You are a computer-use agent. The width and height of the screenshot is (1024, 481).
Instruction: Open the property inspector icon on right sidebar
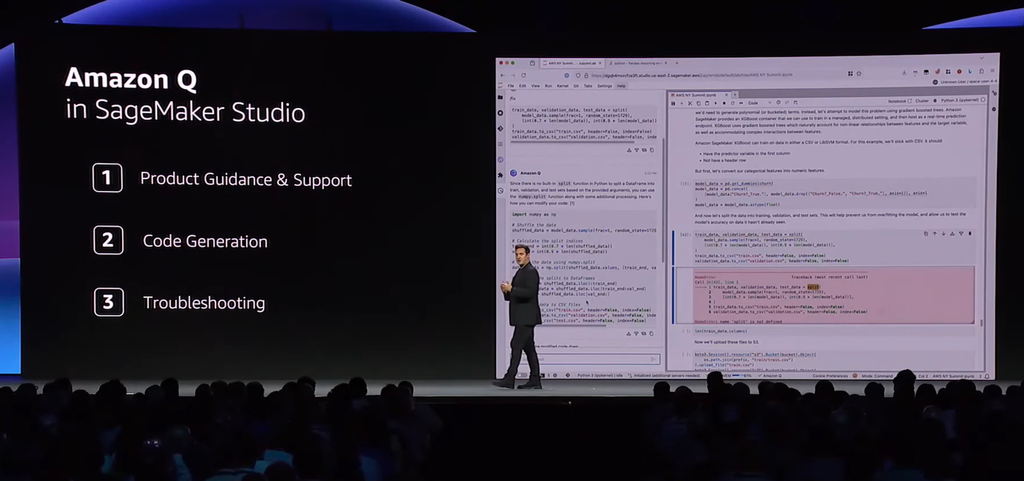coord(995,93)
